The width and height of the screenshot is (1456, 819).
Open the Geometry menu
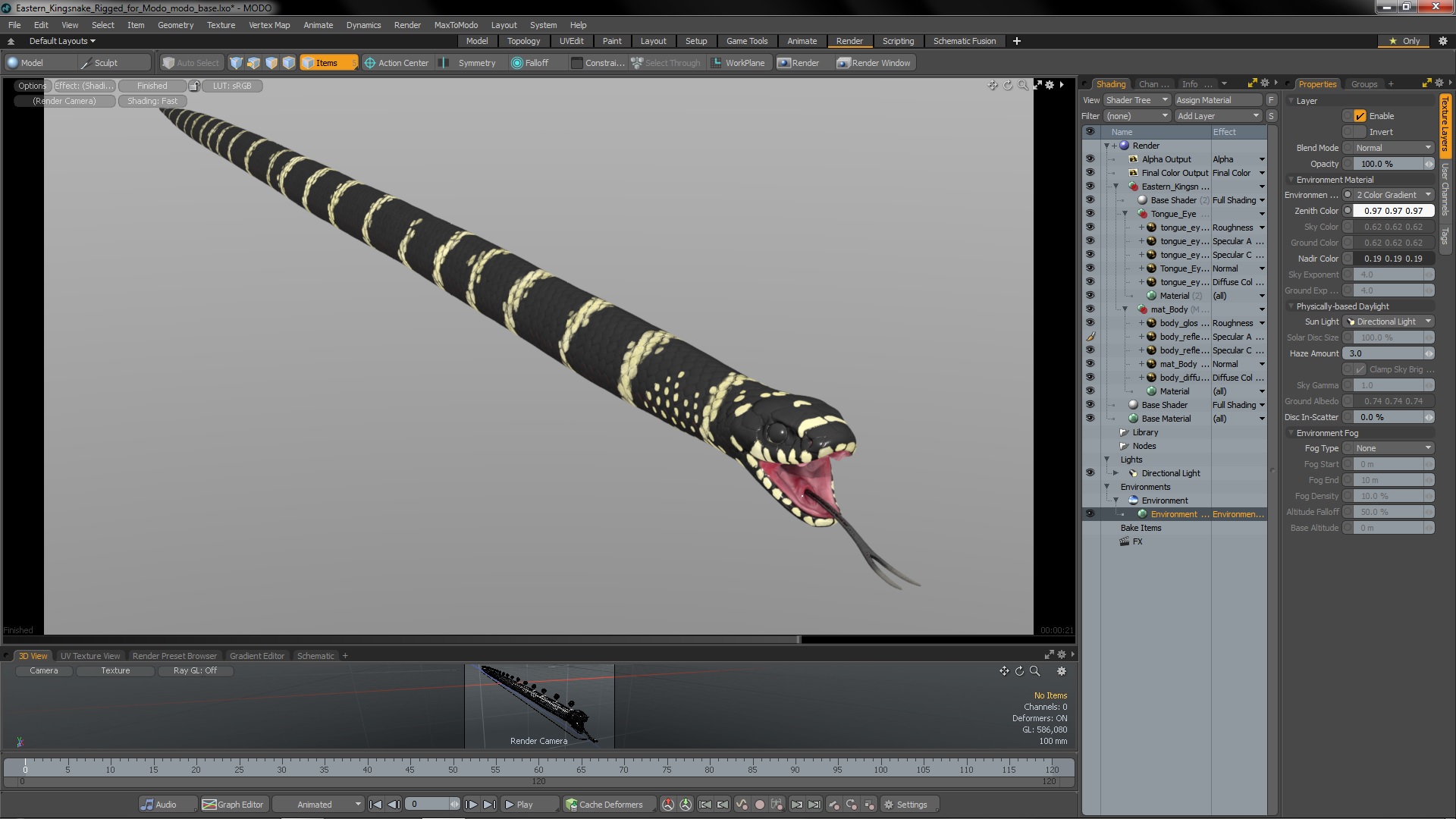pyautogui.click(x=175, y=25)
